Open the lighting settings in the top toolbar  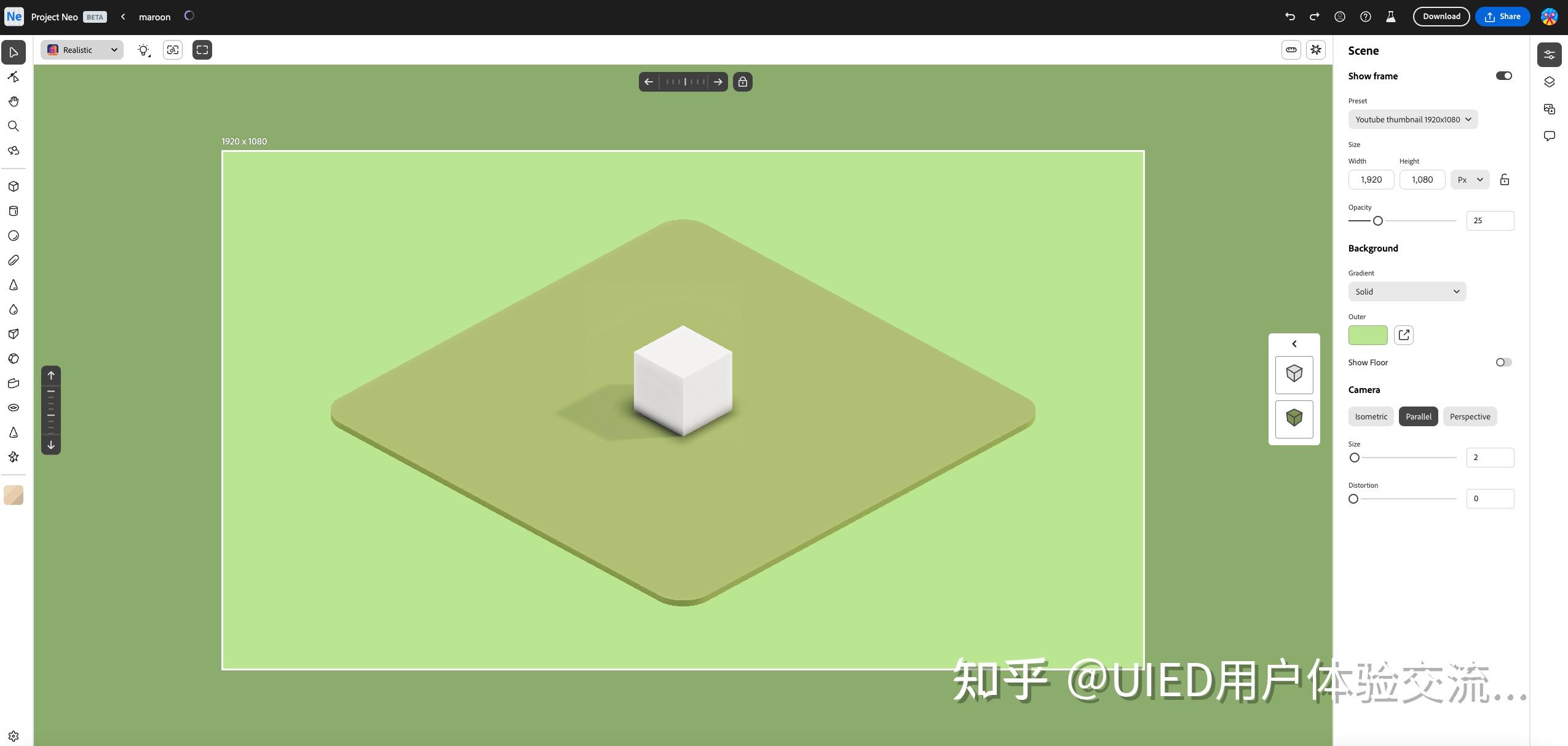coord(143,50)
